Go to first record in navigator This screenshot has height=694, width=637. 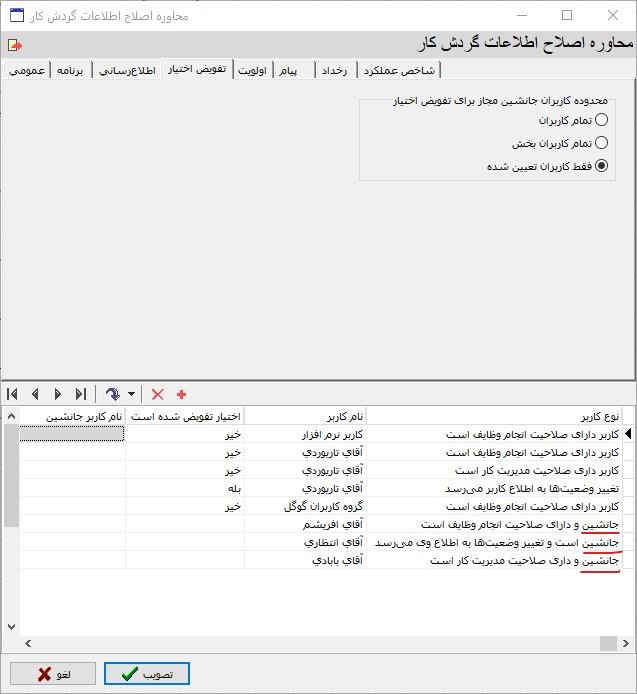(x=13, y=394)
